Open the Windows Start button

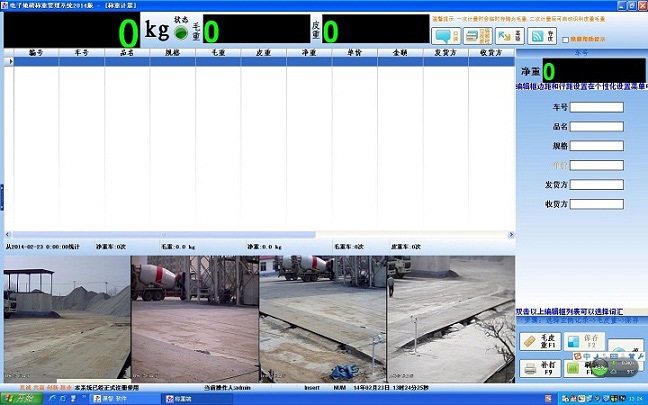coord(20,398)
